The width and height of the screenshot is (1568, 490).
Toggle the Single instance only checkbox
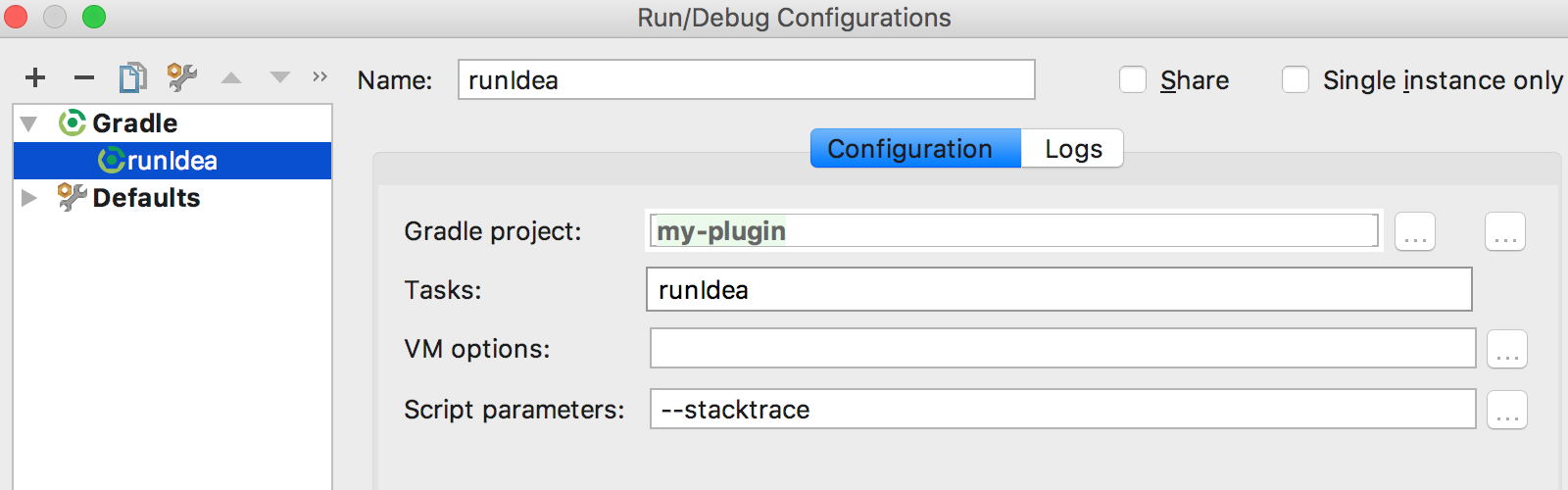[x=1296, y=80]
